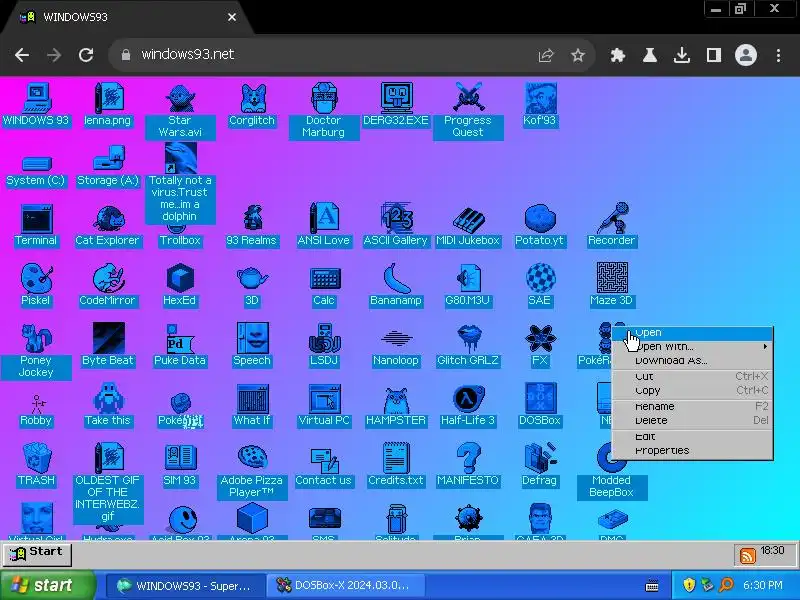Launch Star Wars.avi icon

tap(180, 98)
